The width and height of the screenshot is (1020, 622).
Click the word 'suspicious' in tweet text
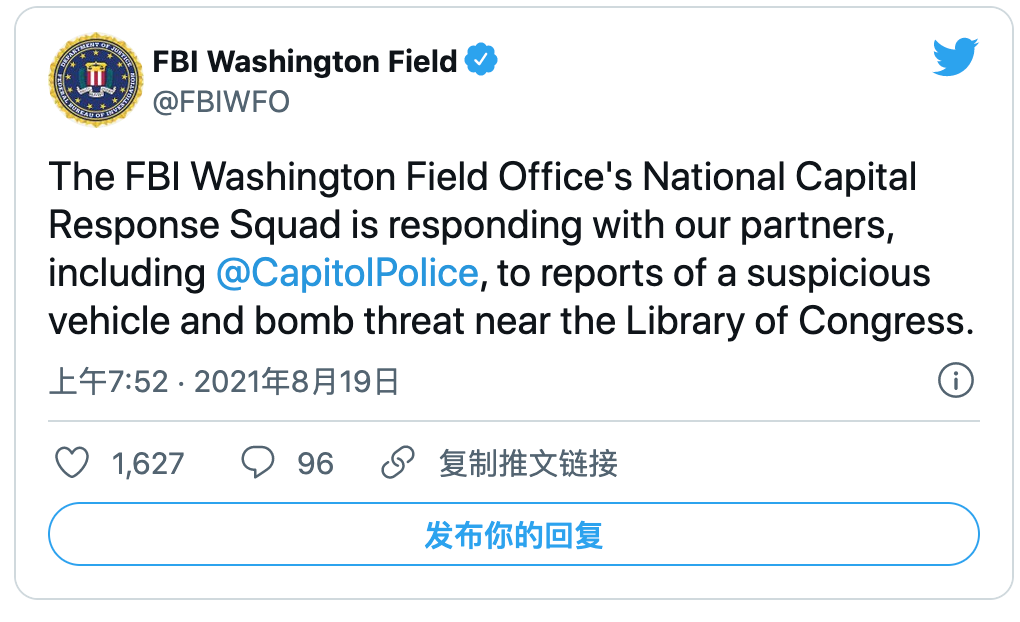pyautogui.click(x=839, y=273)
